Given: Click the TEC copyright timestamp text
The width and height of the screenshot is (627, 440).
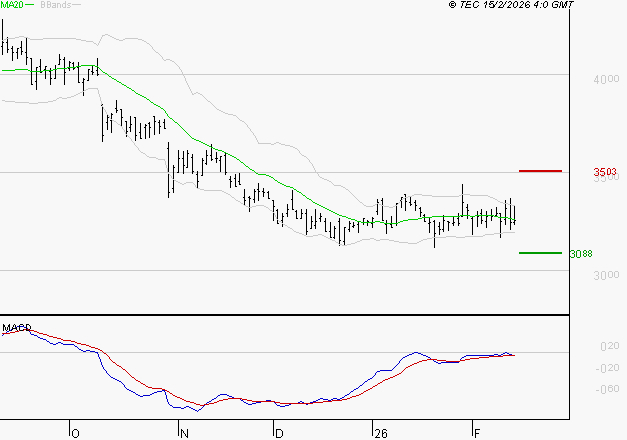Looking at the screenshot, I should (511, 5).
